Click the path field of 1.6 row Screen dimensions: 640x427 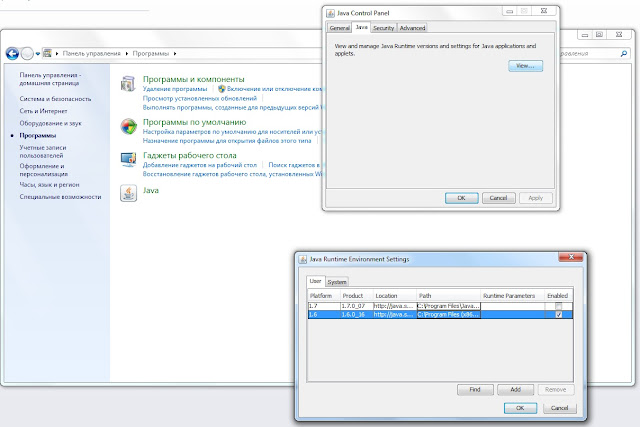(448, 314)
